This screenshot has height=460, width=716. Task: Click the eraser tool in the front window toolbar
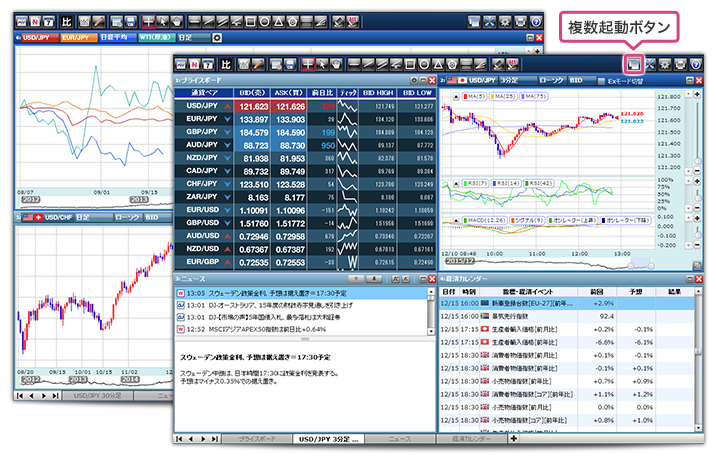pyautogui.click(x=499, y=64)
